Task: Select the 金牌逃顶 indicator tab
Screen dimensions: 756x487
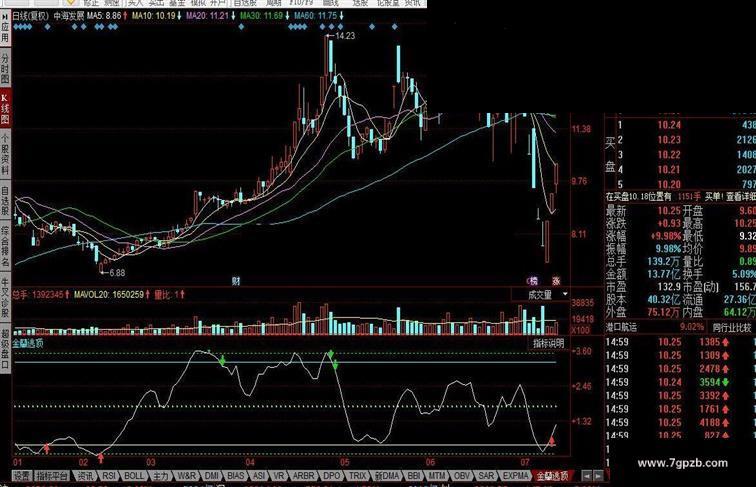Action: click(553, 476)
